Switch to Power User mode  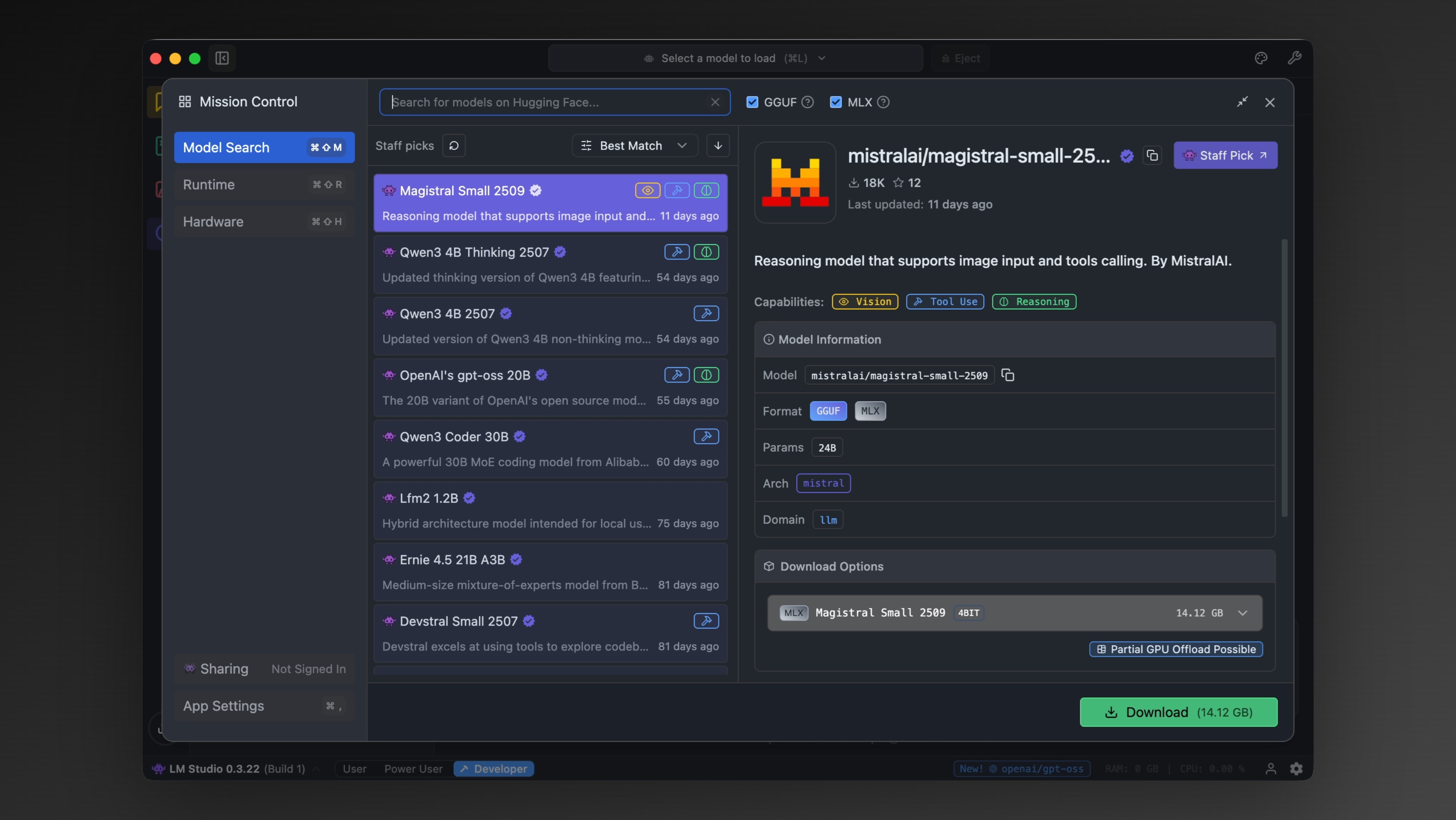(413, 769)
